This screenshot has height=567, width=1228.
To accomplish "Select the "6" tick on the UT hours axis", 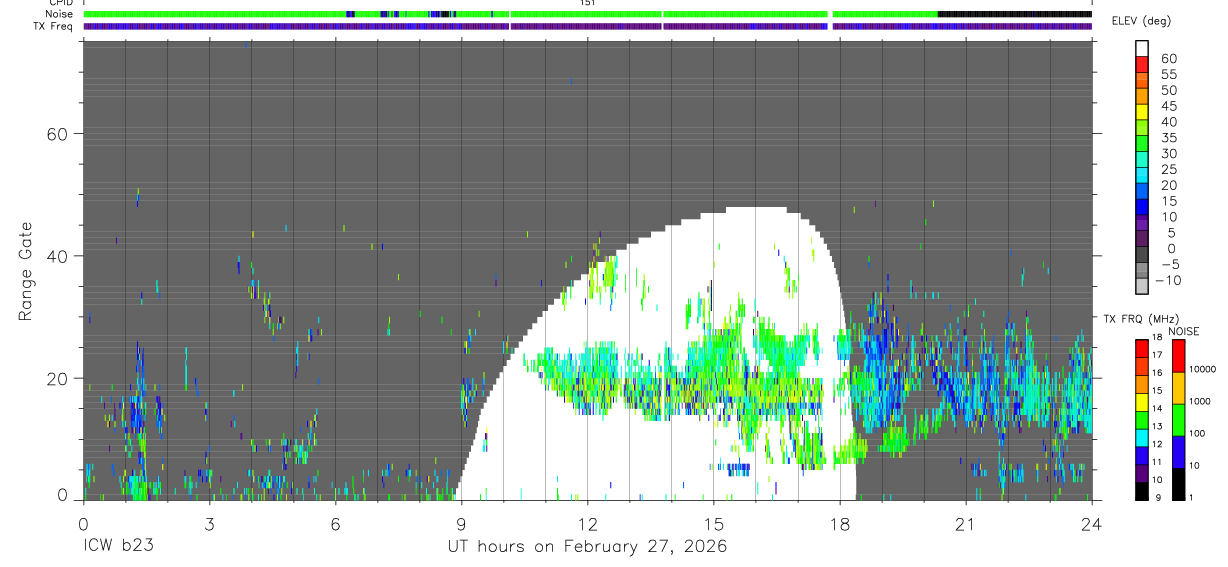I will point(335,523).
